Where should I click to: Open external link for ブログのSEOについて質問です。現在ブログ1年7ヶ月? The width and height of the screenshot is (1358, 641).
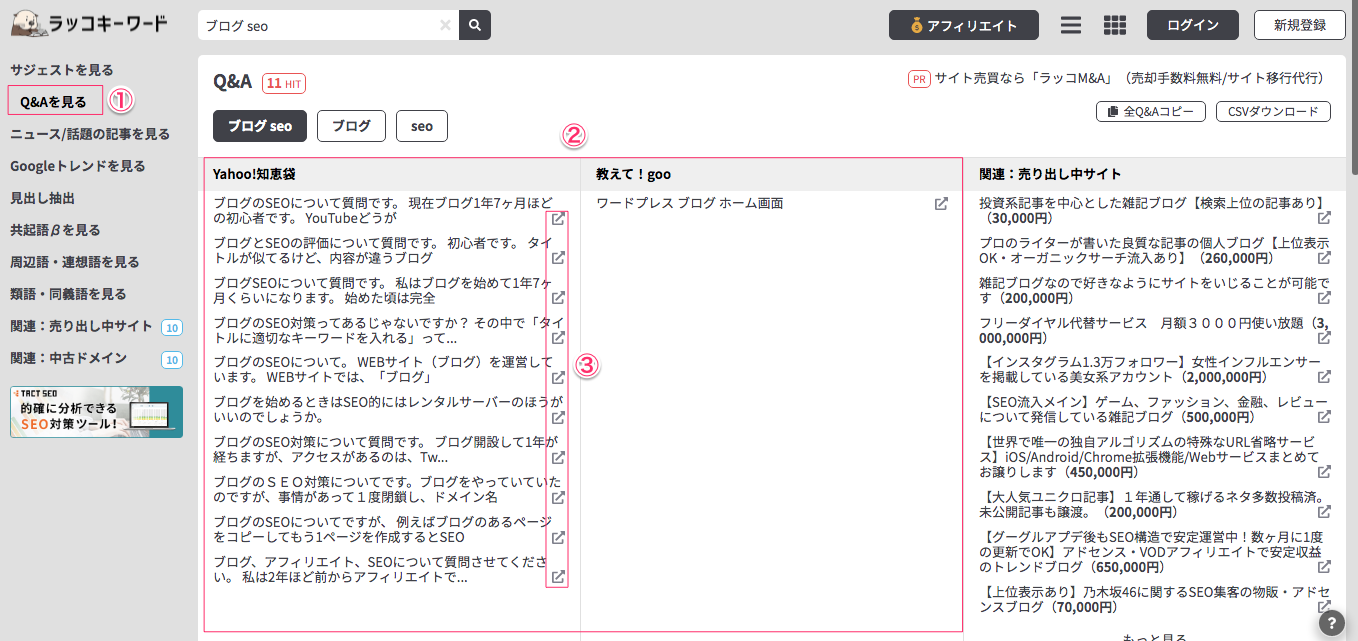pos(559,218)
